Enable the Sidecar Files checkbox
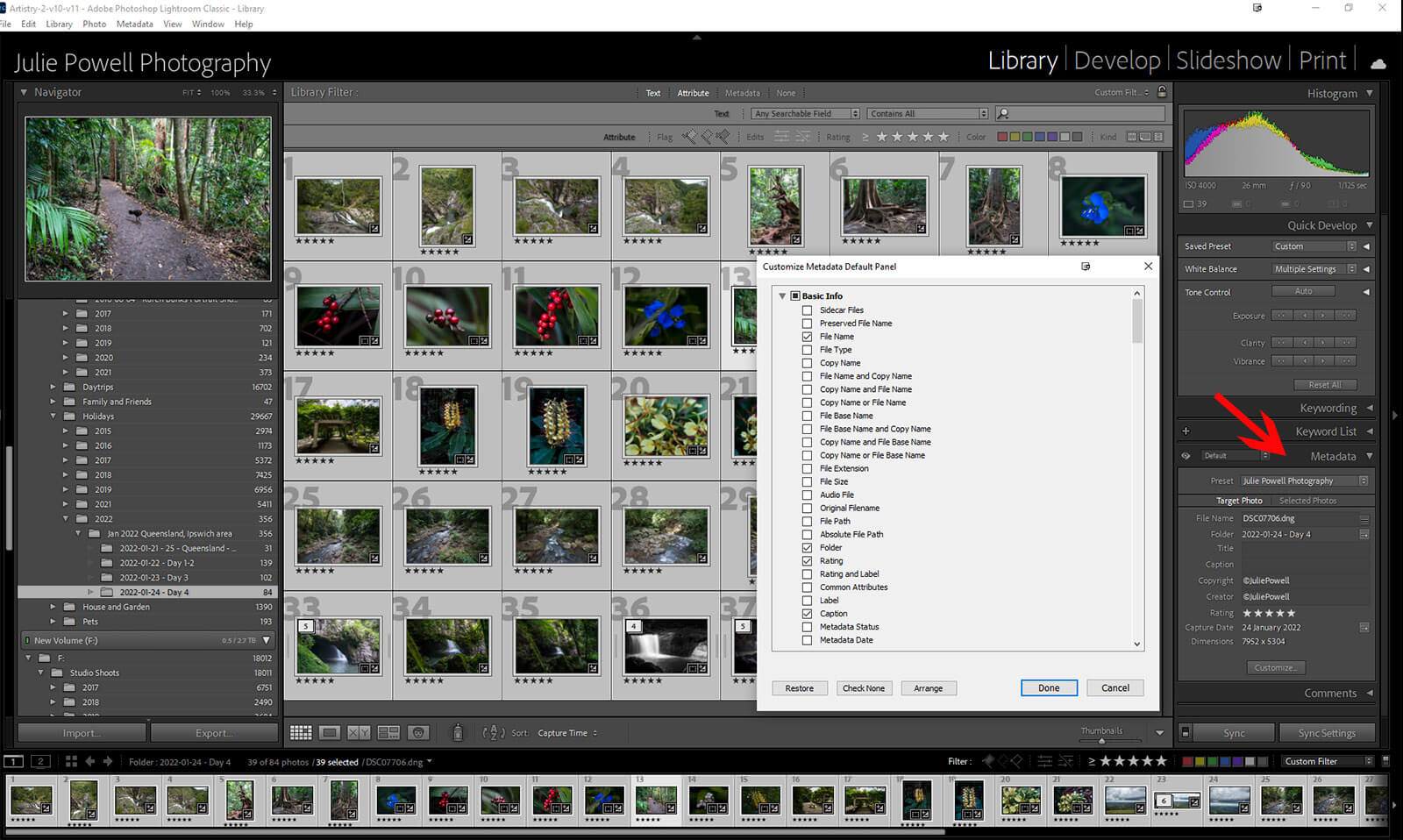Screen dimensions: 1403x840 pos(807,310)
